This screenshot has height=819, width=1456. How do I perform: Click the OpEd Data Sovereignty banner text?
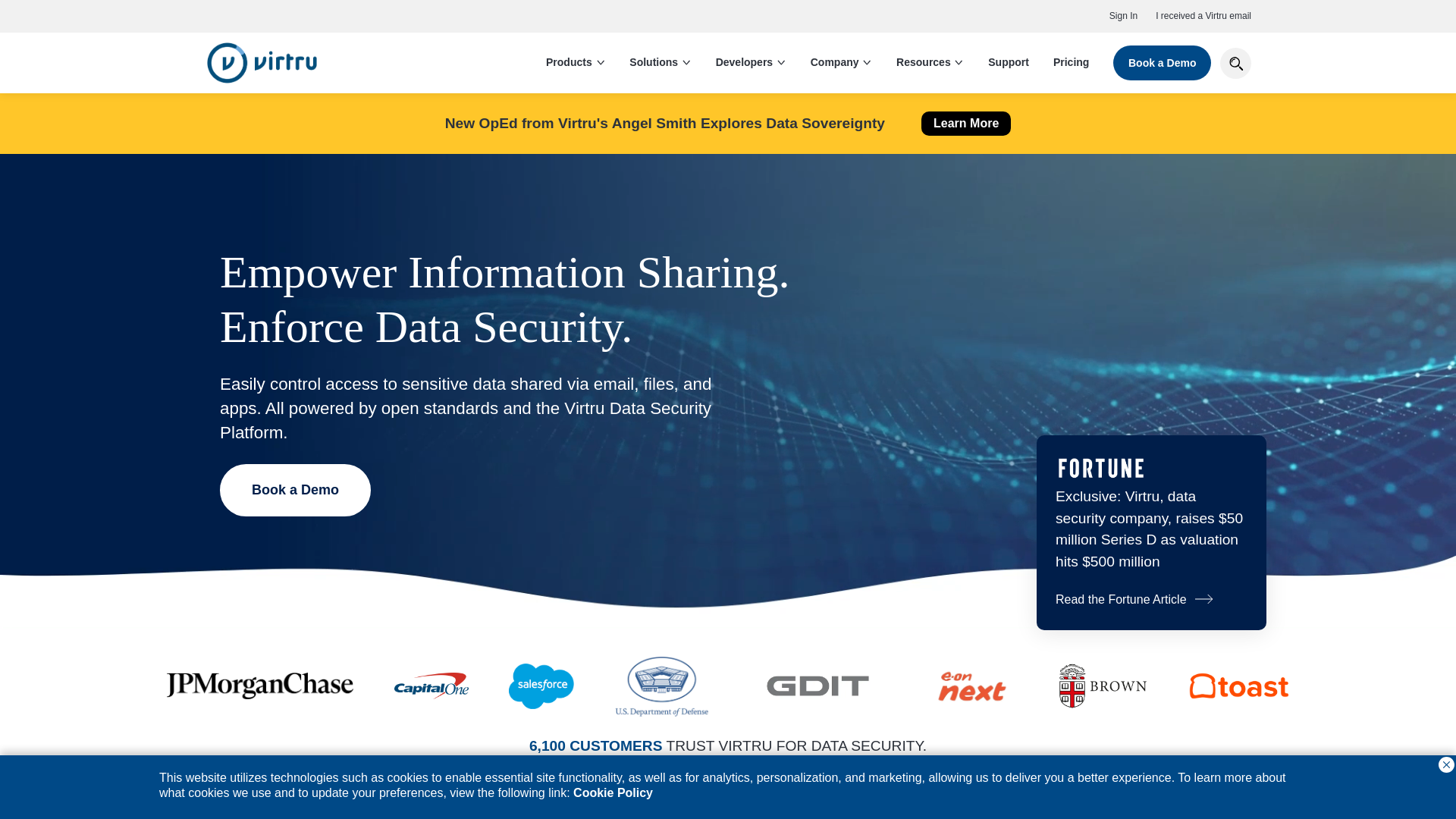point(664,124)
